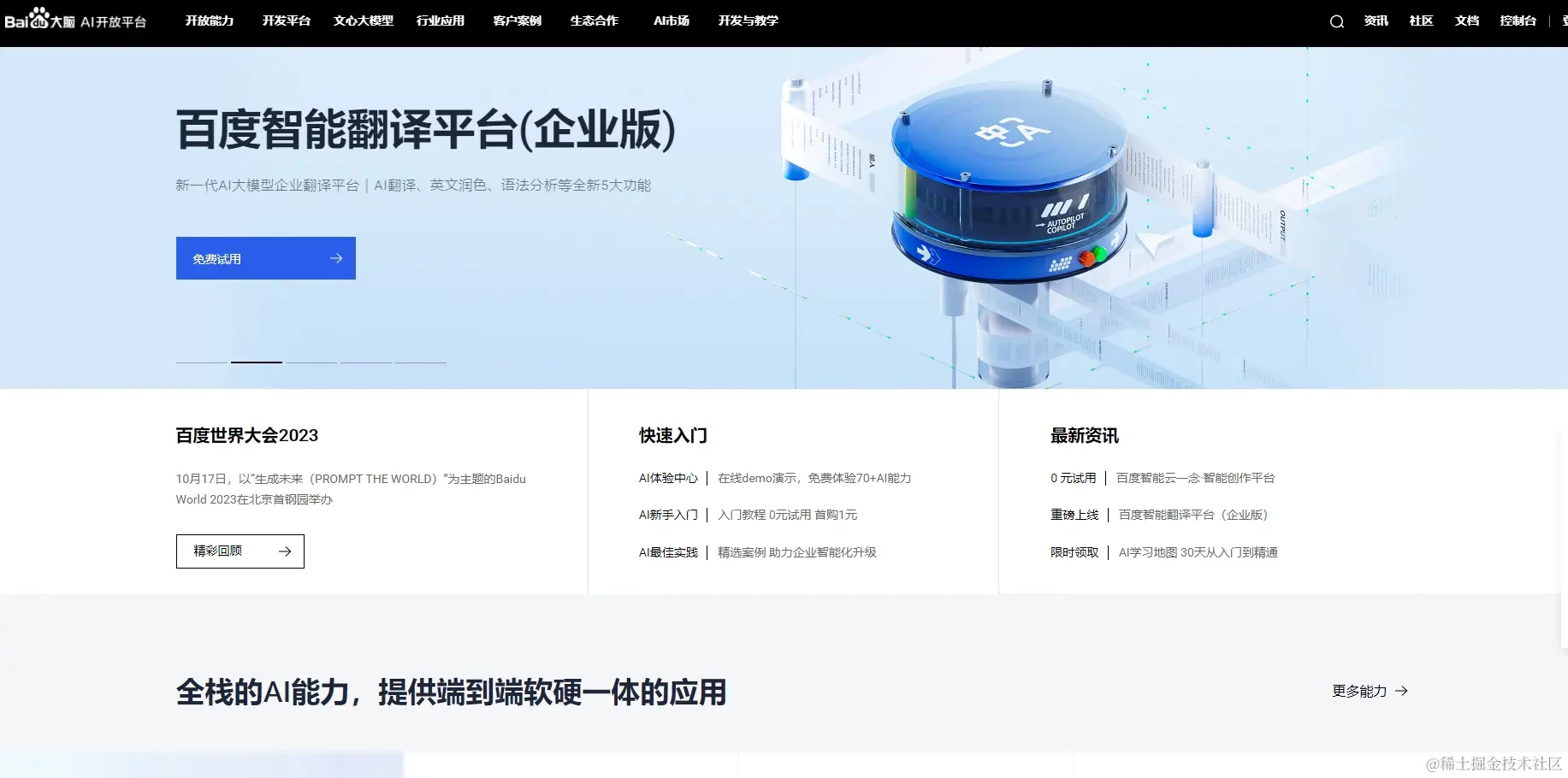This screenshot has height=778, width=1568.
Task: Open 百度智能翻译平台（企业版）news link
Action: click(x=1193, y=515)
